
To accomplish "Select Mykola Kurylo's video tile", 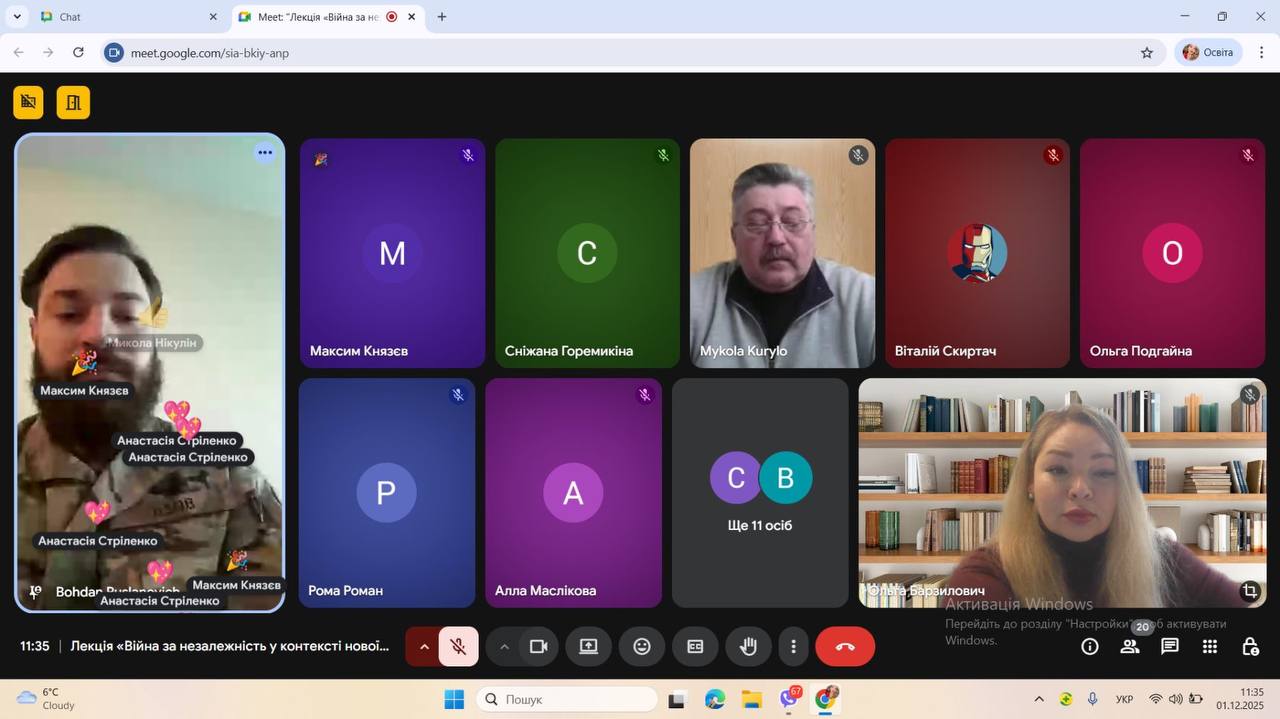I will pyautogui.click(x=782, y=253).
